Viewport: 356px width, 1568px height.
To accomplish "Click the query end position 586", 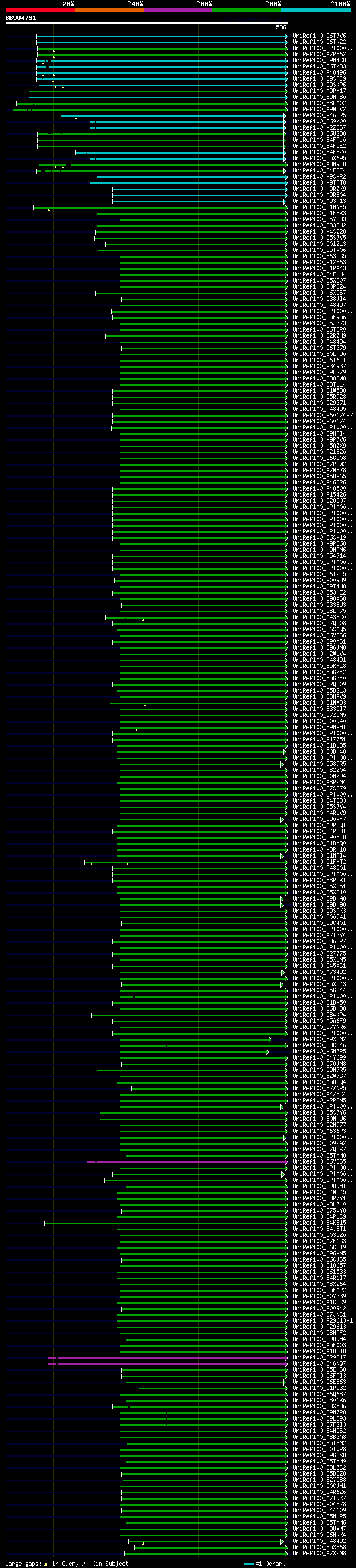I will (x=280, y=27).
